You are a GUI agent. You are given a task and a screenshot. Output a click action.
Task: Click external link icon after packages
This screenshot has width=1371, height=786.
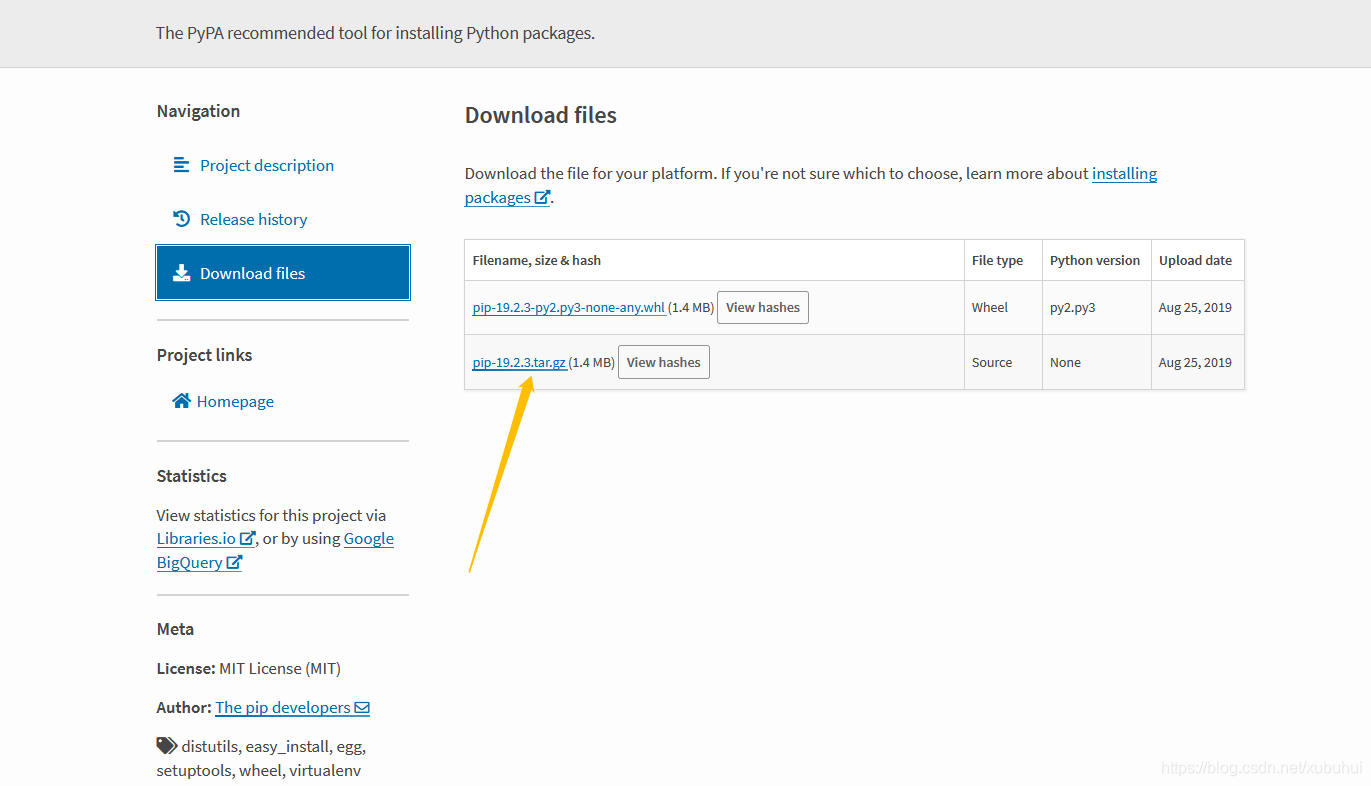point(542,198)
